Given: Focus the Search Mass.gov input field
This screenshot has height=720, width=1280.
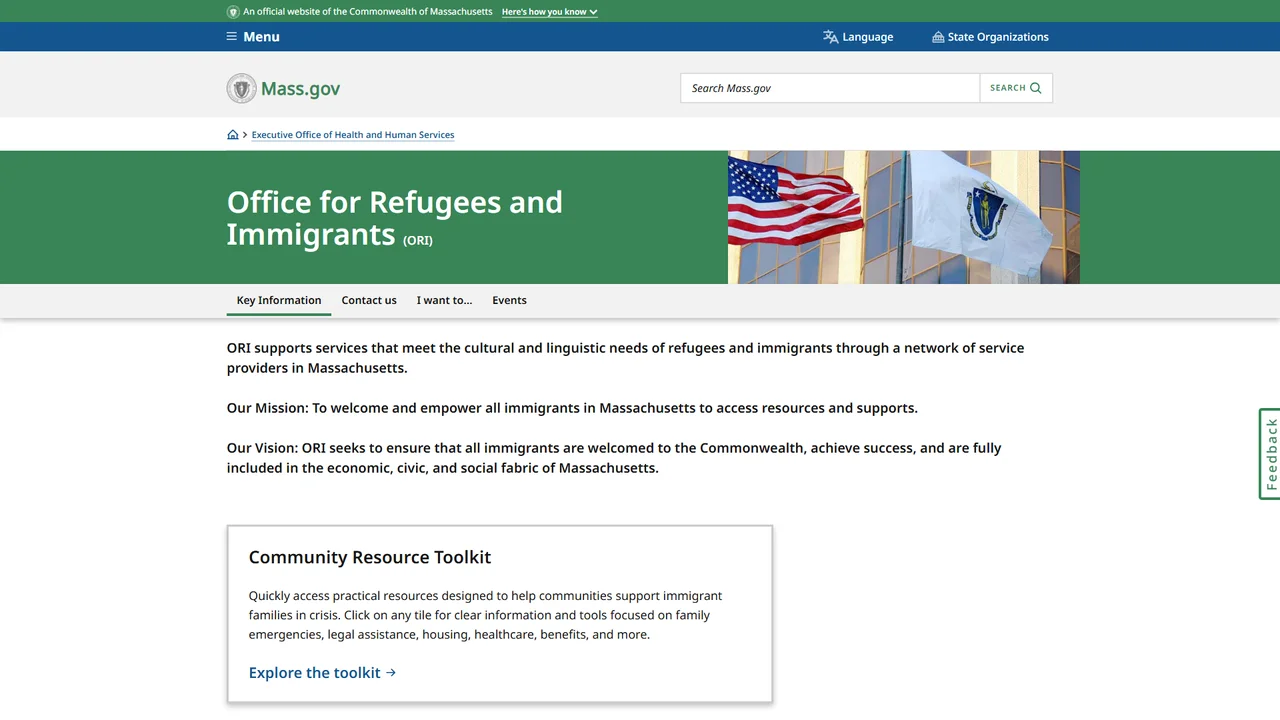Looking at the screenshot, I should (x=830, y=88).
